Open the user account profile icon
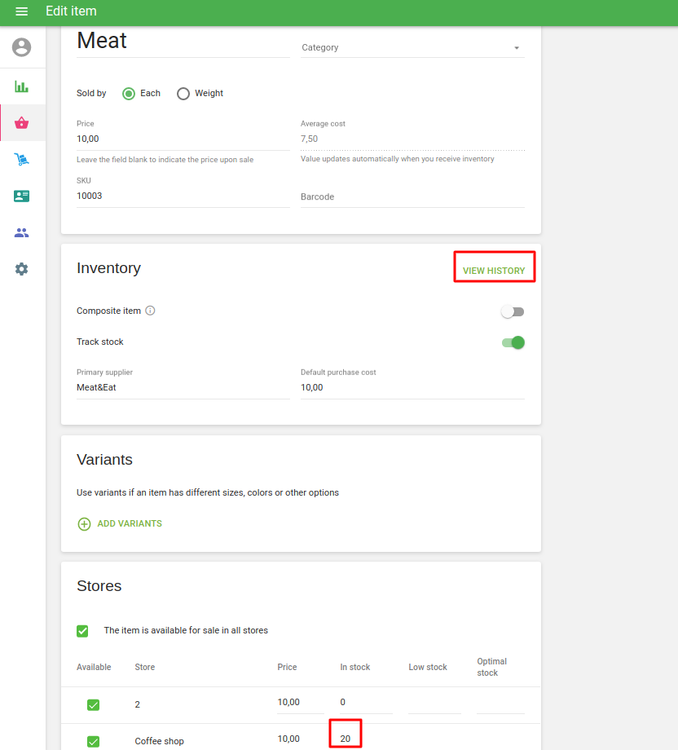The height and width of the screenshot is (750, 678). coord(21,47)
